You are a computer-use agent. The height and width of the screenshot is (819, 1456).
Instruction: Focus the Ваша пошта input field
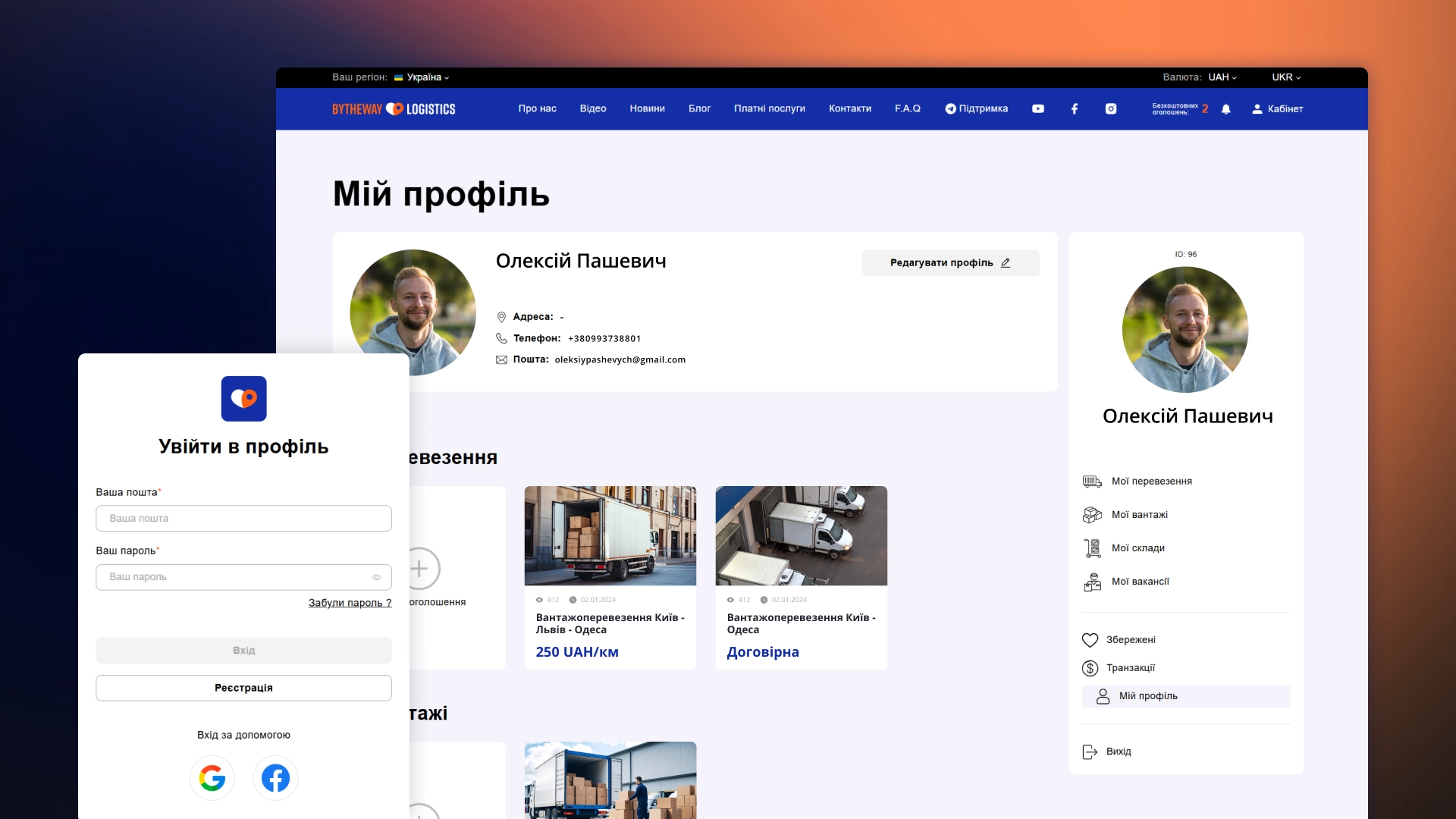(x=243, y=519)
